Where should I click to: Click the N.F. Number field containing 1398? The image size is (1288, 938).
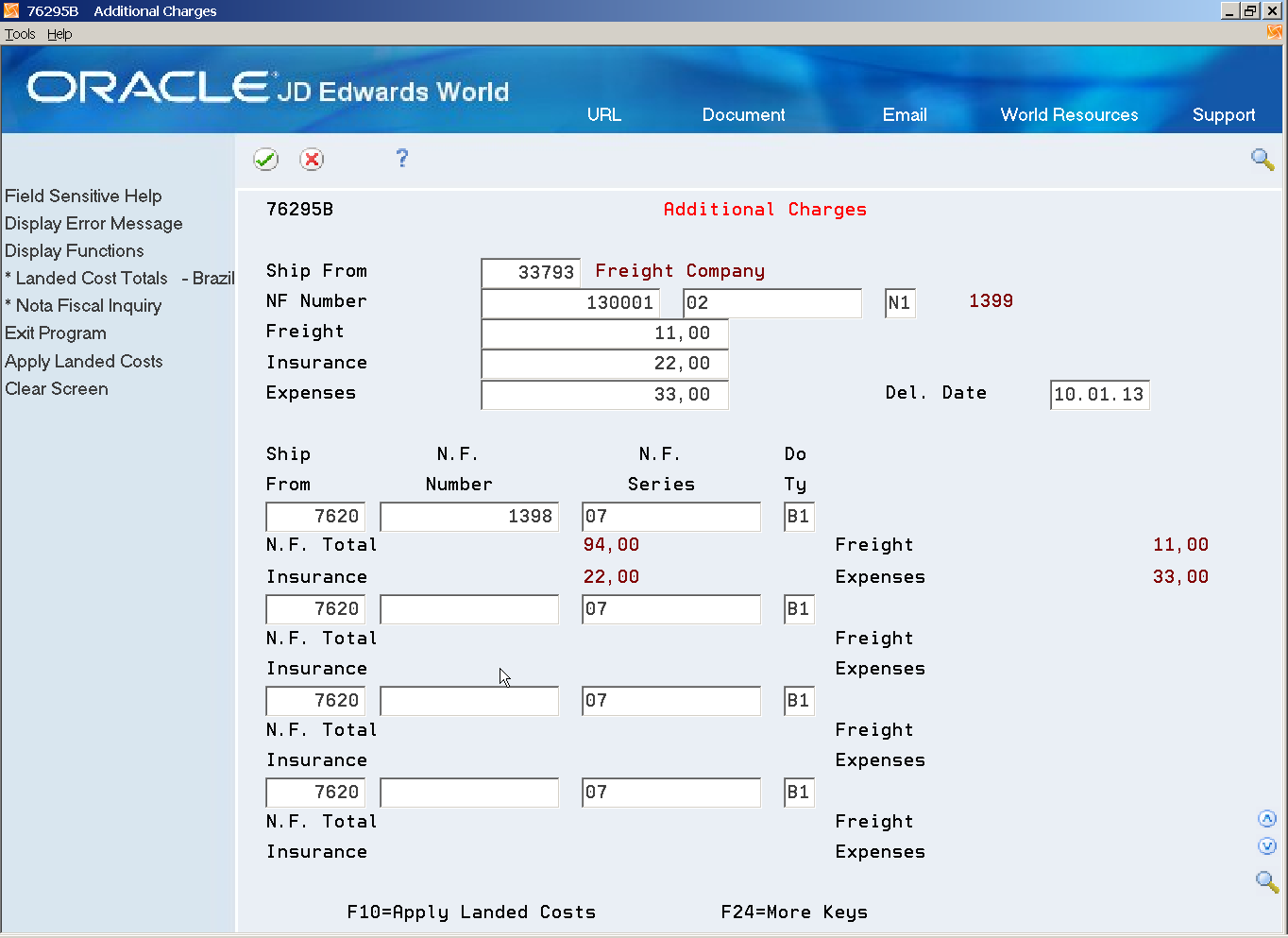coord(469,516)
